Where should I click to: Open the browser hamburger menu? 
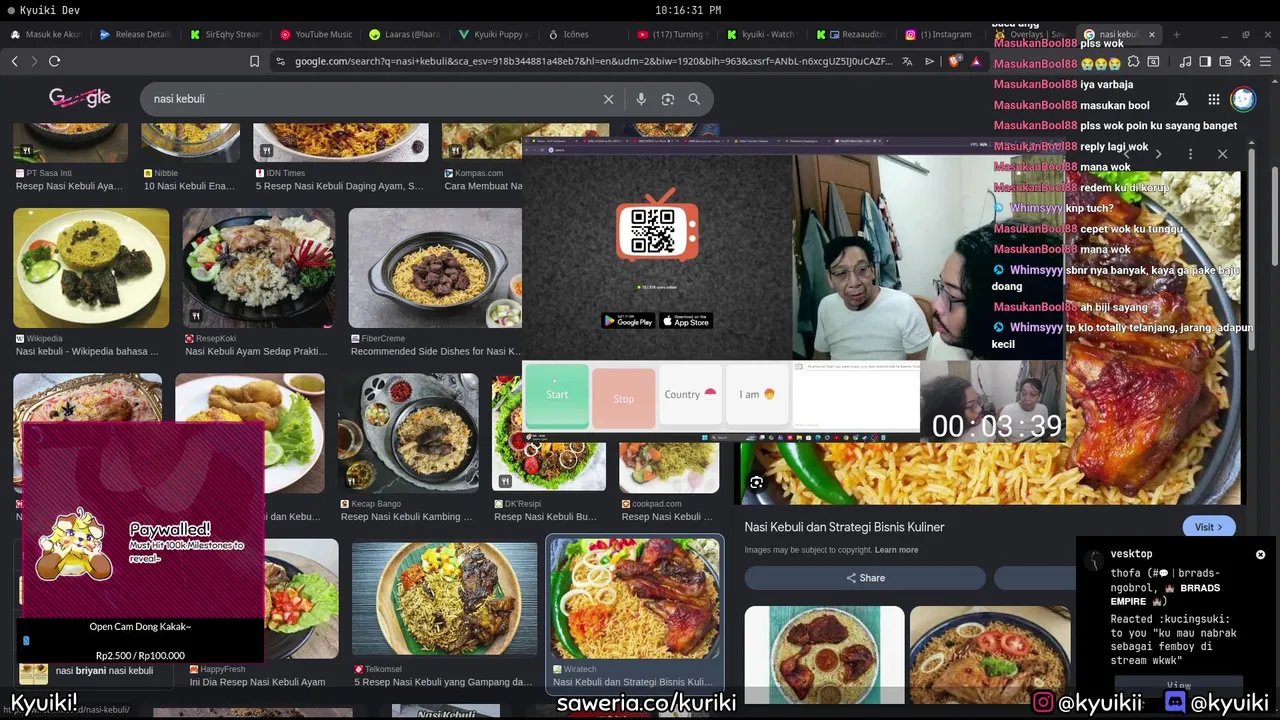1265,61
